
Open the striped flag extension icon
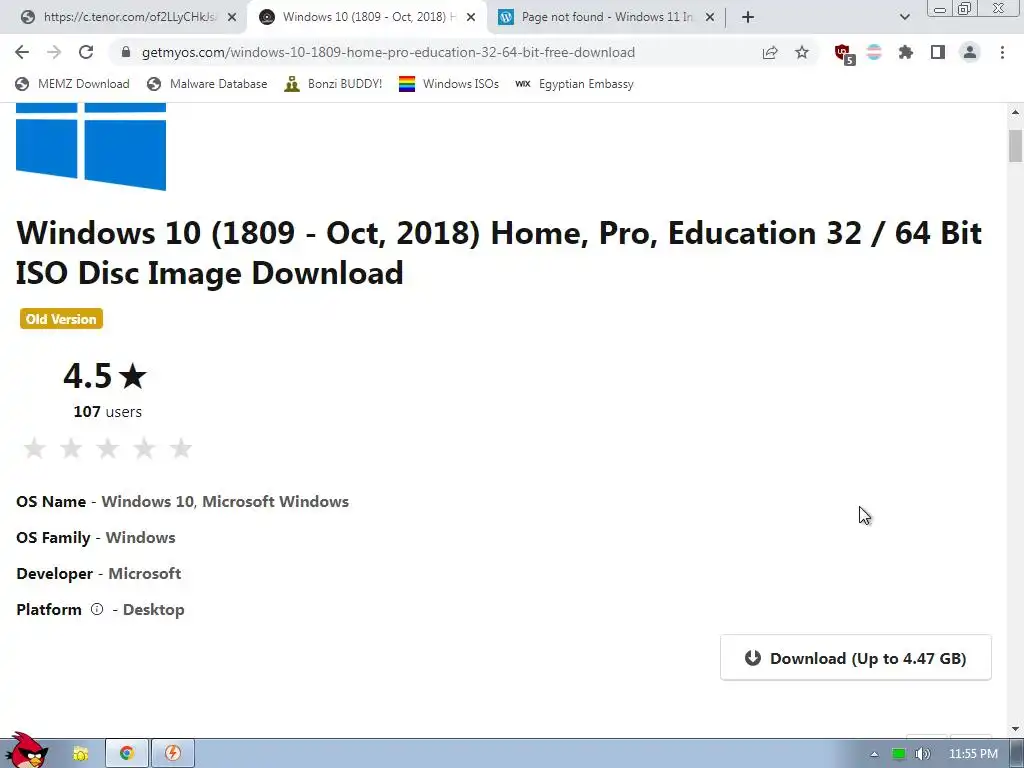[874, 52]
